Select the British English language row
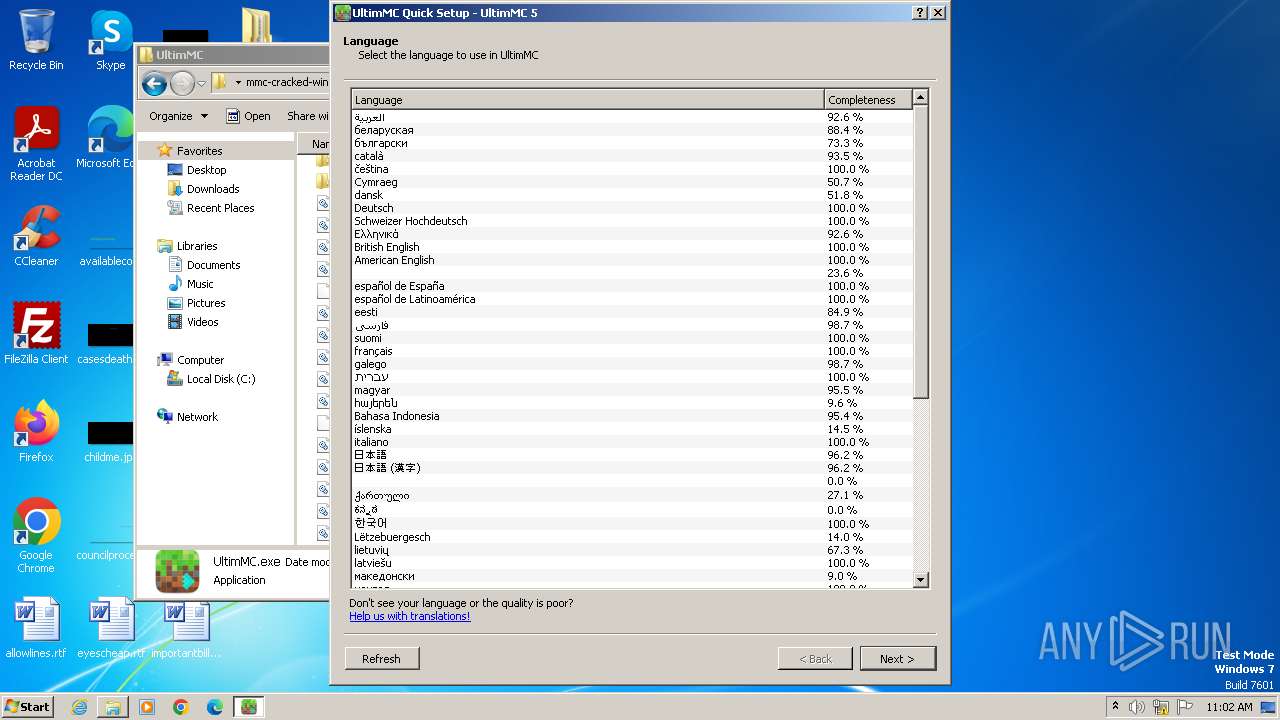The width and height of the screenshot is (1280, 720). point(632,247)
